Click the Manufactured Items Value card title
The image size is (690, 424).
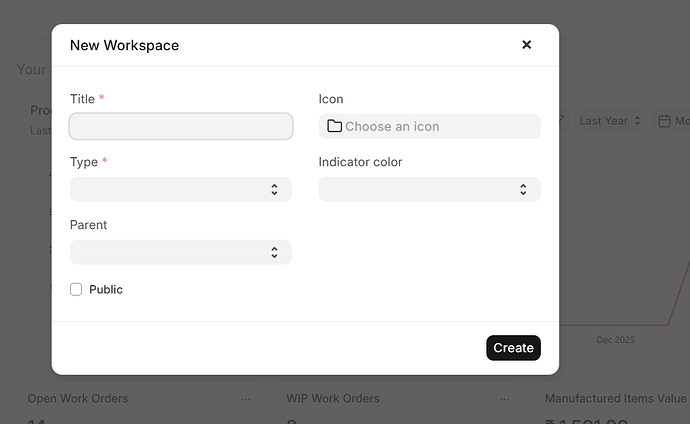pyautogui.click(x=616, y=398)
